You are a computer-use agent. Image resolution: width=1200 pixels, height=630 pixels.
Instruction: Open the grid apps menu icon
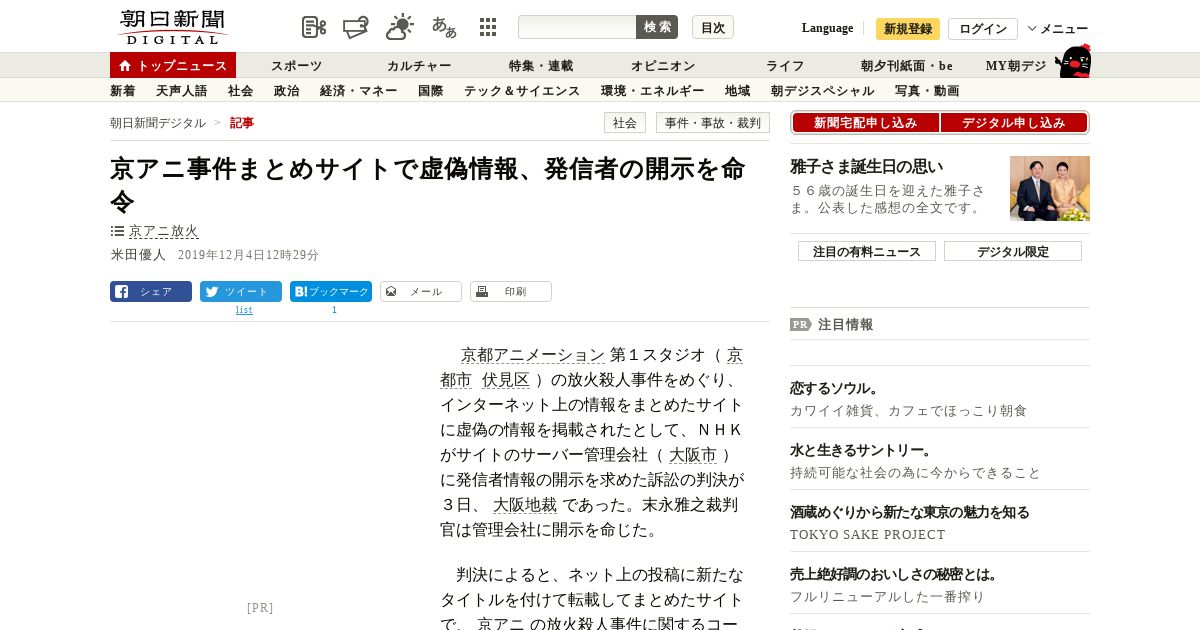(488, 27)
